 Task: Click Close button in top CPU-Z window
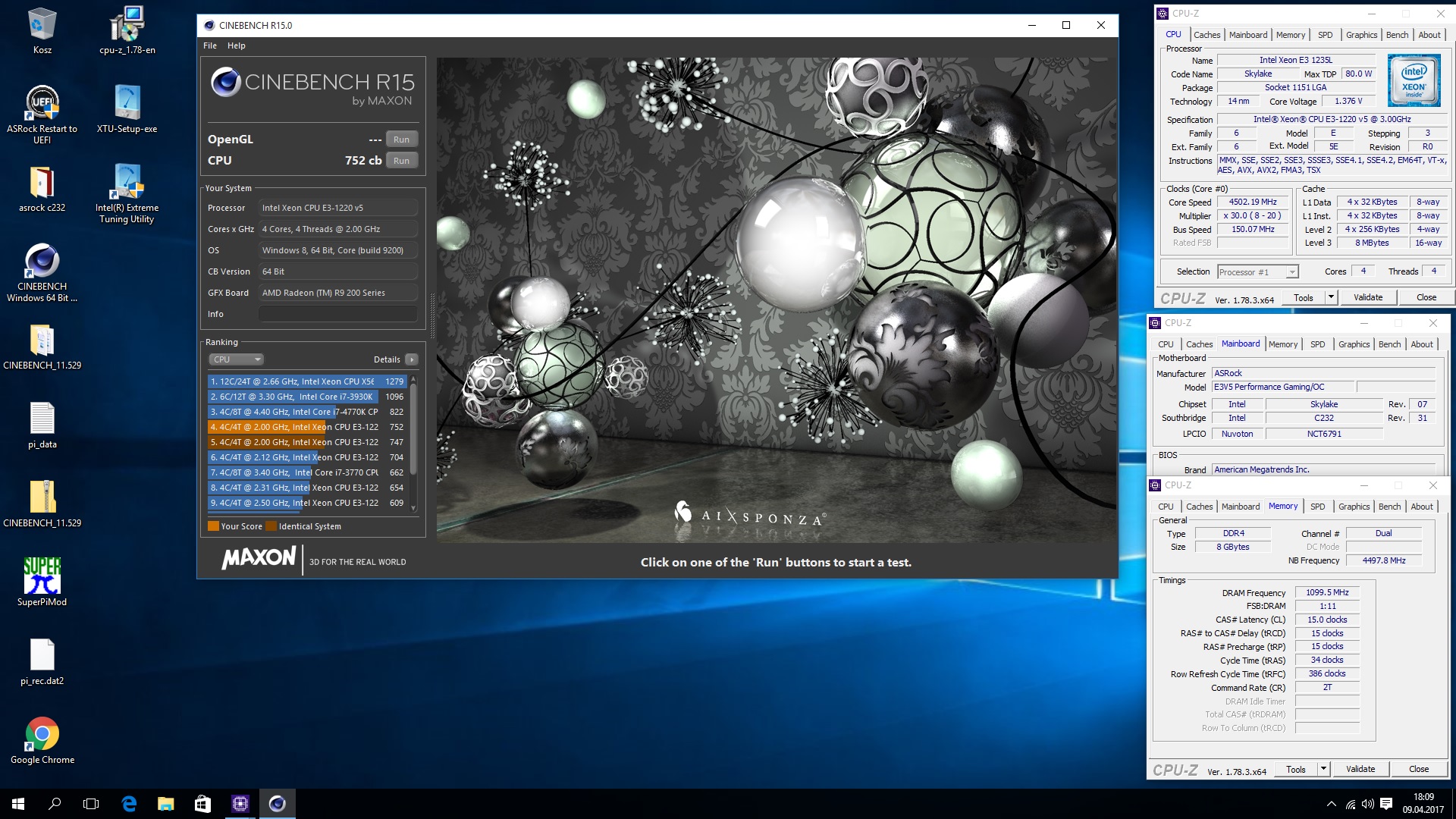pos(1426,297)
